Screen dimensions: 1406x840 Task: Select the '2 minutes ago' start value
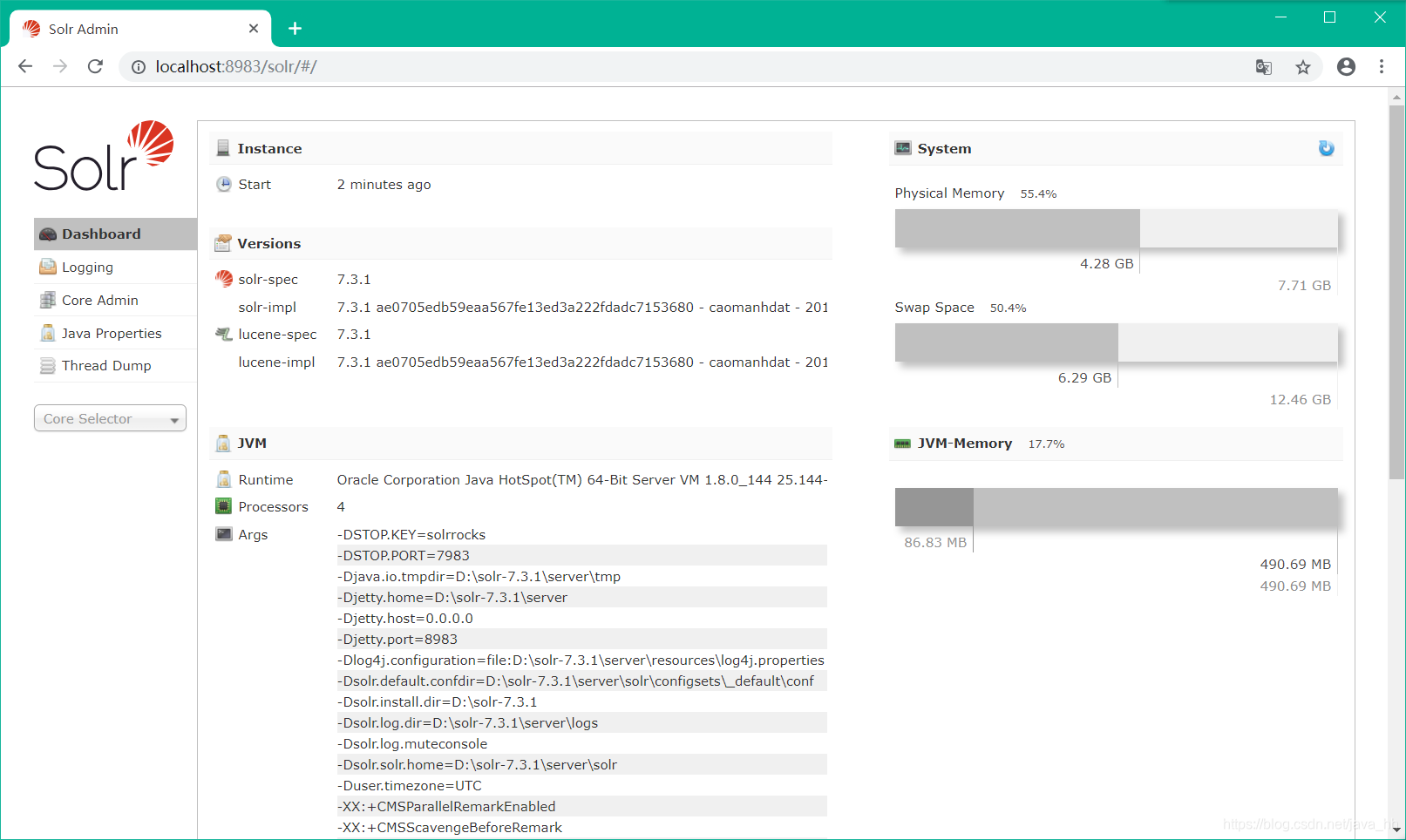[x=384, y=184]
